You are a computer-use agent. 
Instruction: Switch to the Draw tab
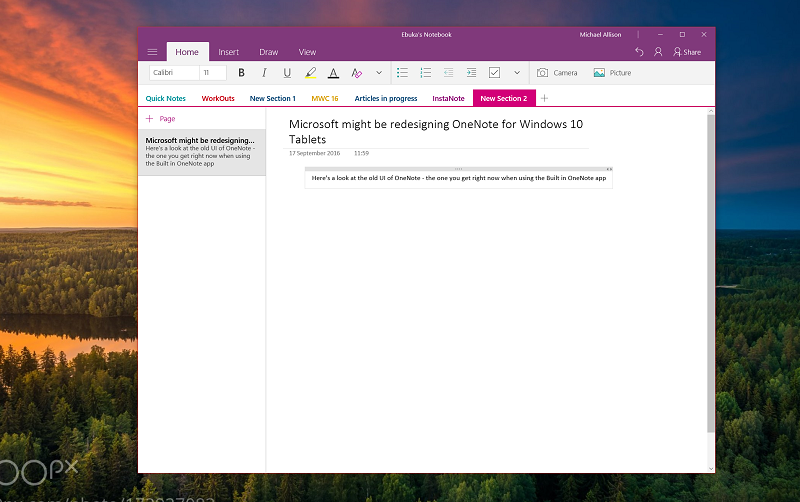[x=268, y=52]
